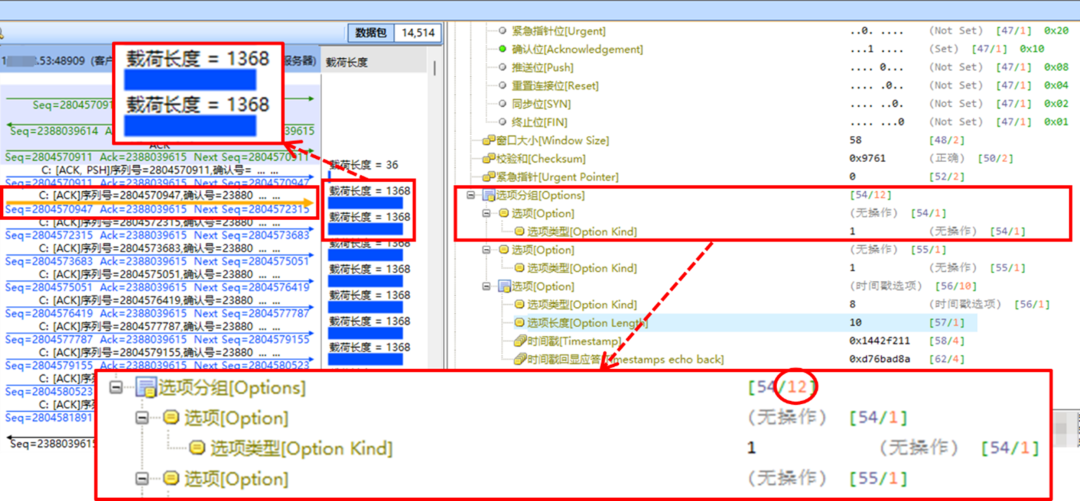Open the 数据包 tab

(x=371, y=32)
